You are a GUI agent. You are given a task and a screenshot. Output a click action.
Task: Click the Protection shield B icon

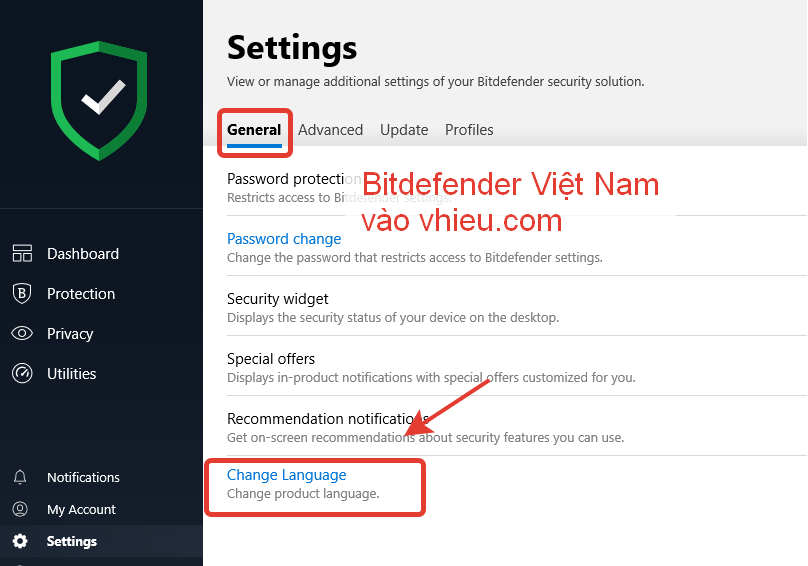pyautogui.click(x=22, y=293)
